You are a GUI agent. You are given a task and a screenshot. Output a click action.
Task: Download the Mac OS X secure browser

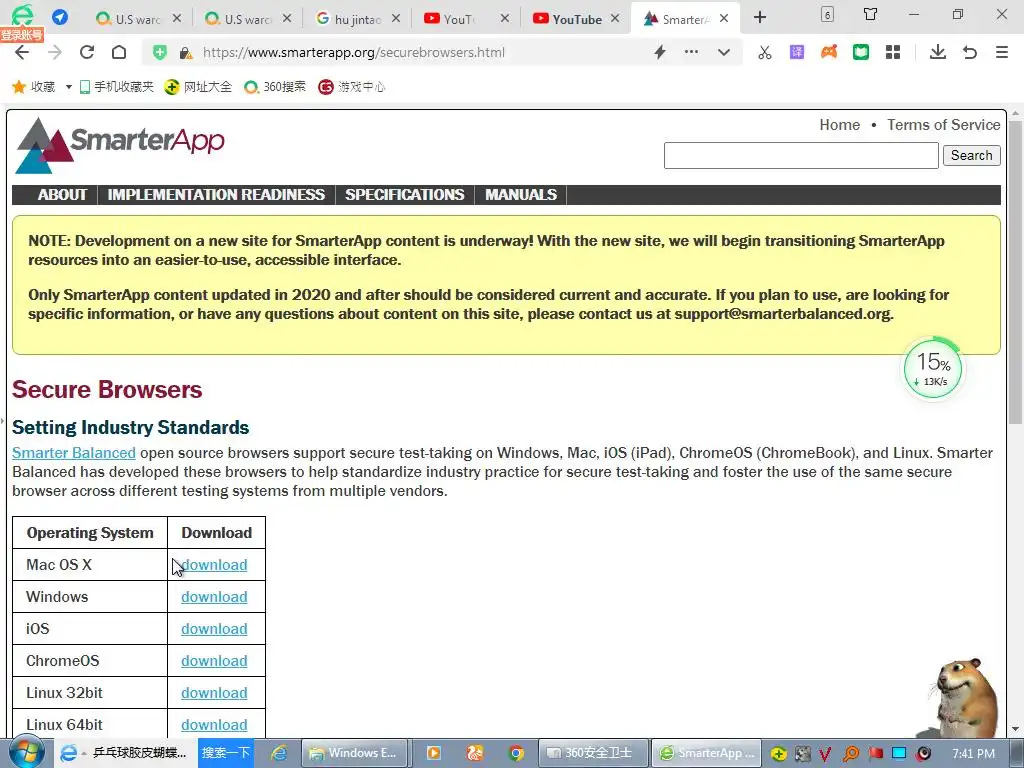pyautogui.click(x=214, y=565)
